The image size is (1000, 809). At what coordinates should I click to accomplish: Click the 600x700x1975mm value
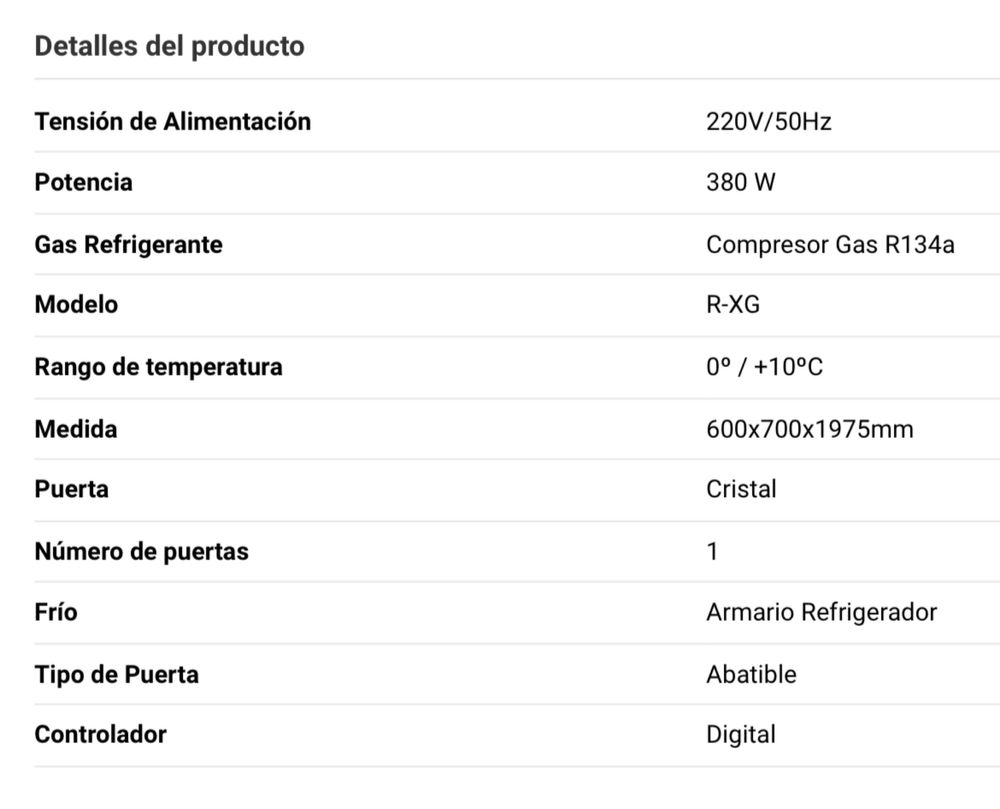pyautogui.click(x=810, y=429)
